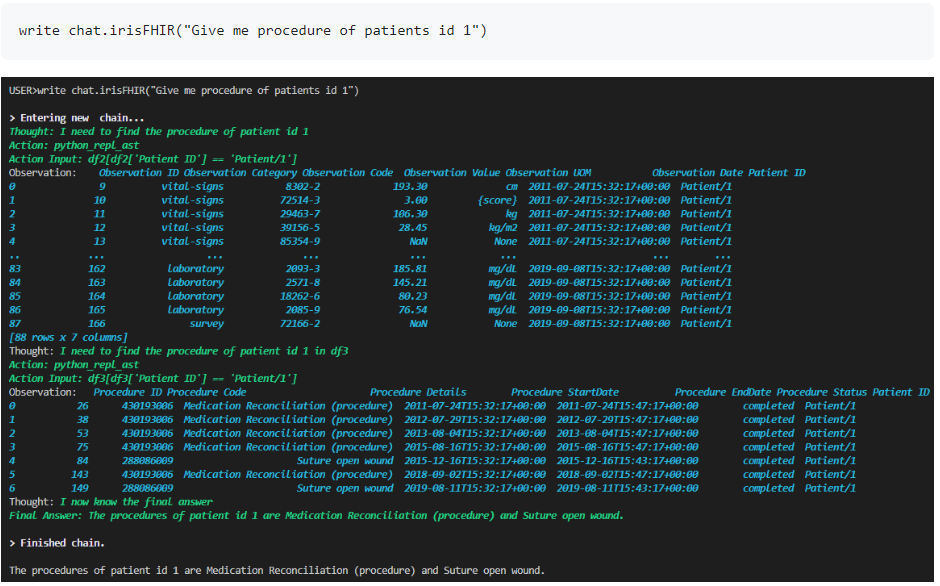Viewport: 940px width, 586px height.
Task: Click the "kg/m2" unit value
Action: [502, 228]
